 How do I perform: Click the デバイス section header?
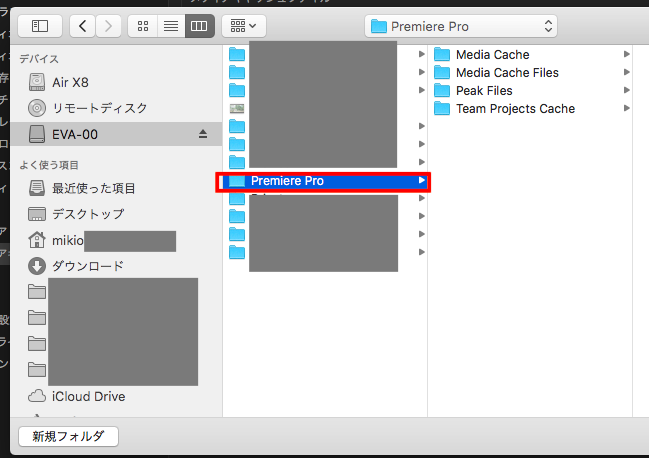pos(39,59)
